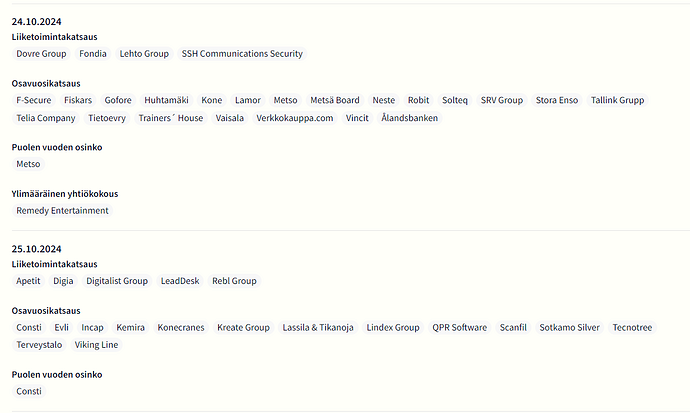
Task: Open the Viking Line tag
Action: [96, 345]
